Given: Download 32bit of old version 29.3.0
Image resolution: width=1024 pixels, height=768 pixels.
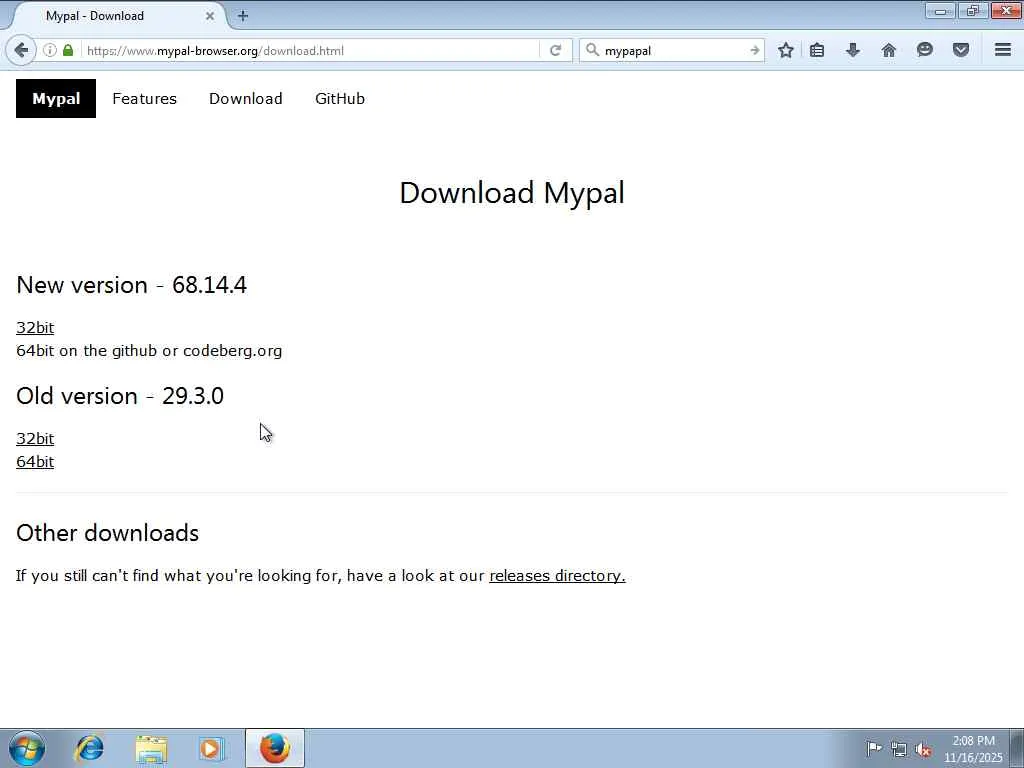Looking at the screenshot, I should pyautogui.click(x=35, y=438).
